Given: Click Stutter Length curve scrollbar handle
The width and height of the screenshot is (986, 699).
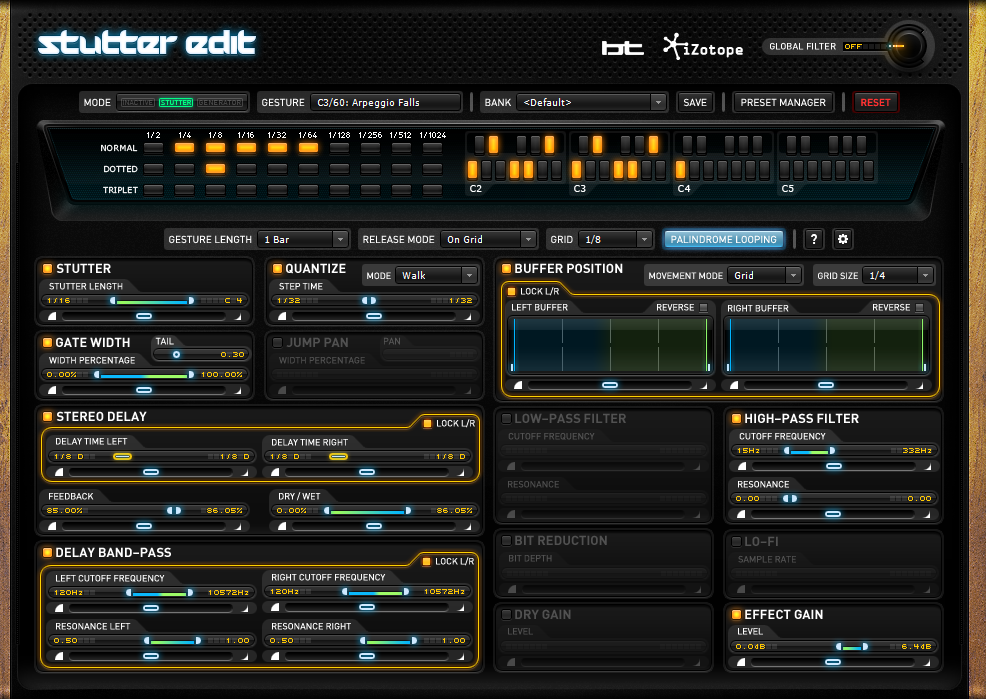Looking at the screenshot, I should click(144, 316).
